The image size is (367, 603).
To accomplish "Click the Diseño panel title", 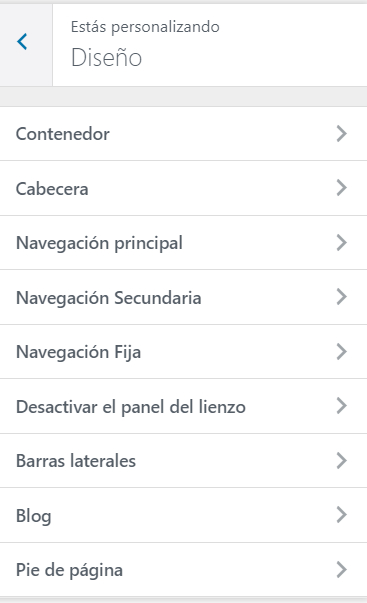I will [x=107, y=58].
